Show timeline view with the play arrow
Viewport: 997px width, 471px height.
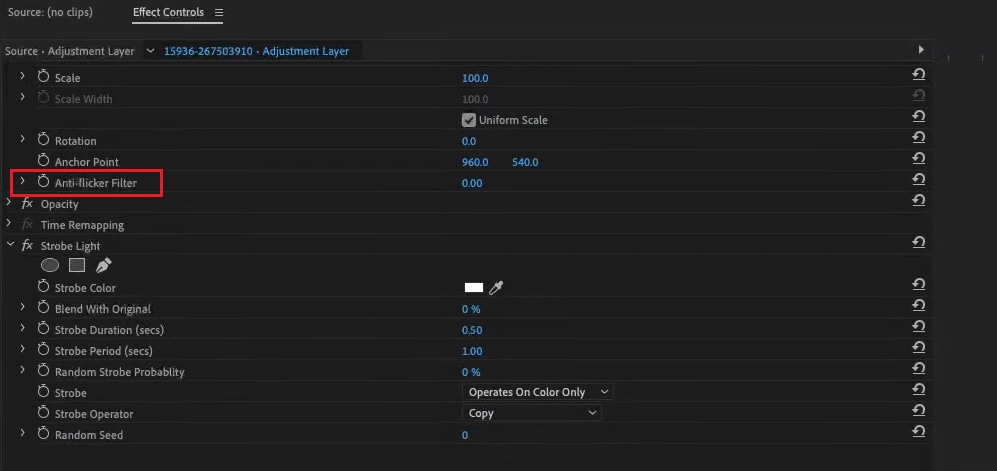click(921, 50)
